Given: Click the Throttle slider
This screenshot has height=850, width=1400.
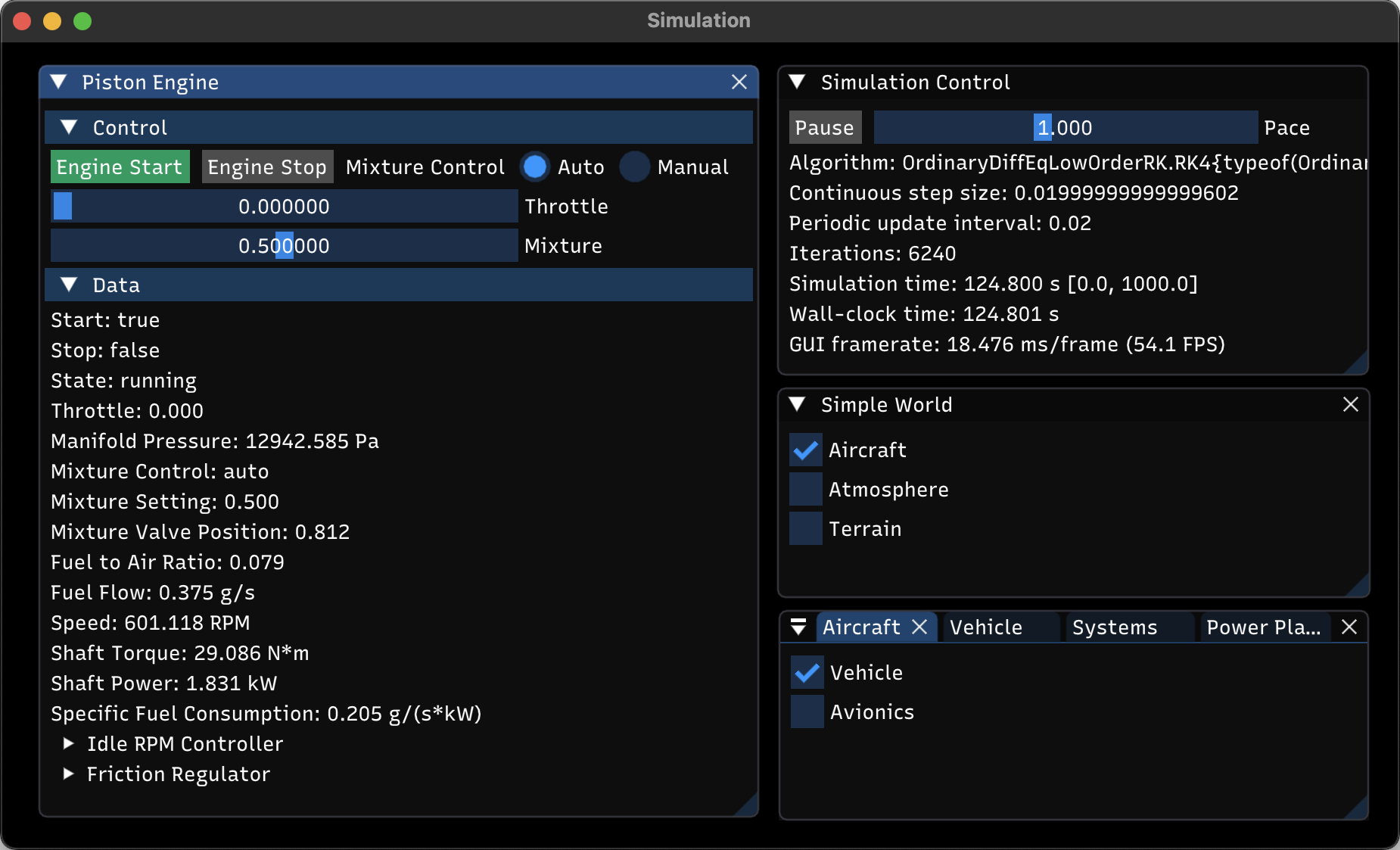Looking at the screenshot, I should pyautogui.click(x=284, y=207).
